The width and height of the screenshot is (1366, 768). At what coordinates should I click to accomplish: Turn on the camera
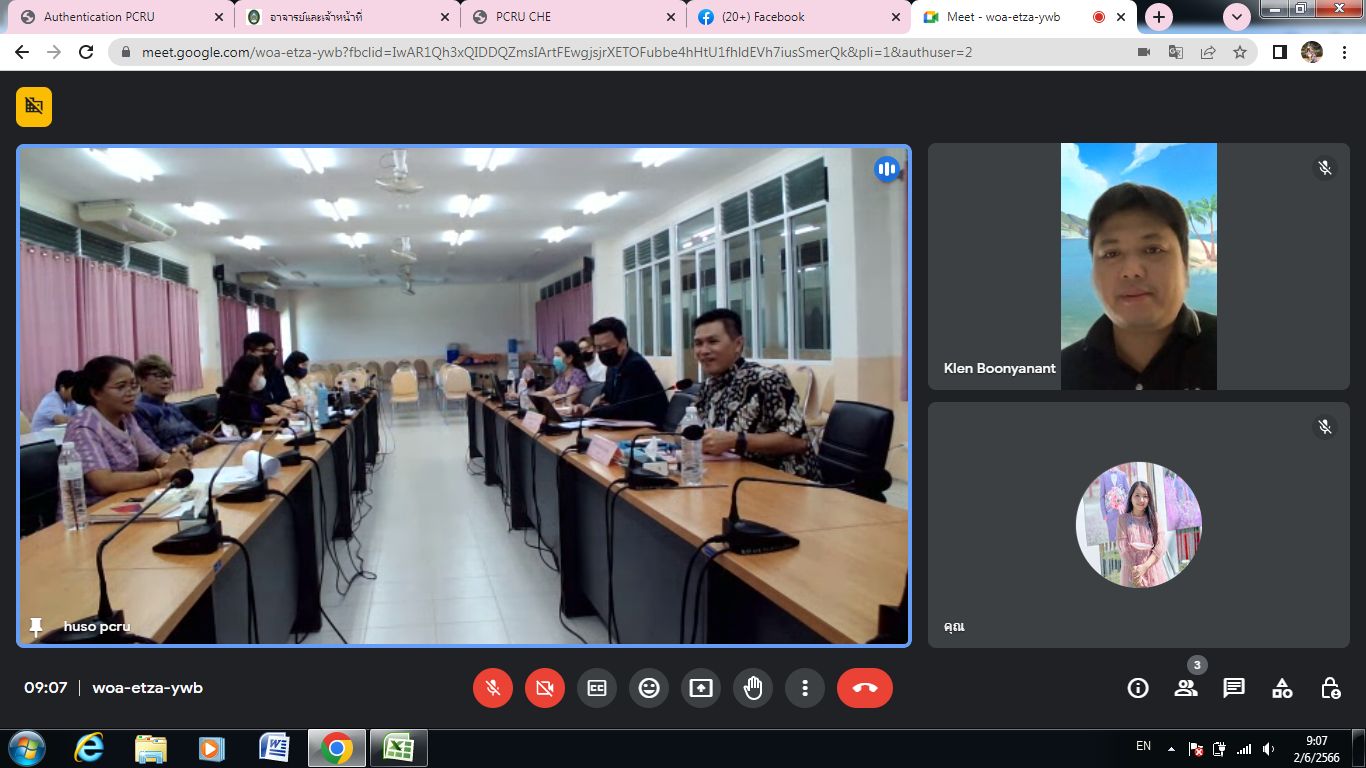click(x=545, y=688)
